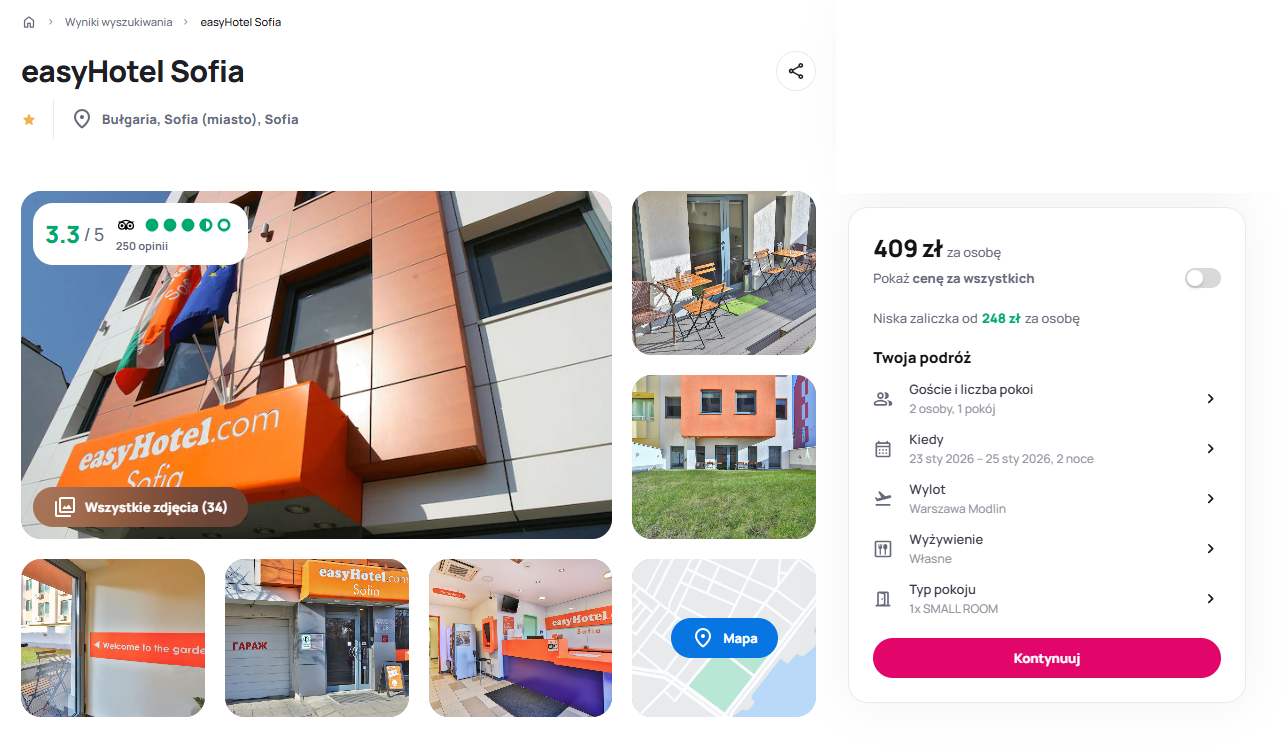
Task: Open Wyniki wyszukiwania breadcrumb
Action: click(118, 22)
